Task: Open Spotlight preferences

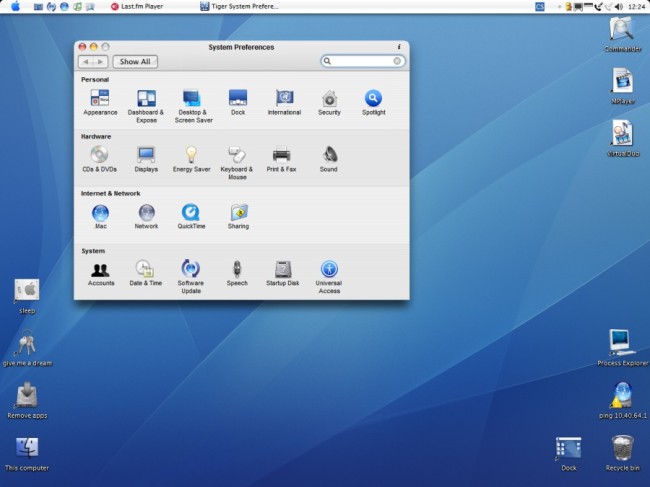Action: pyautogui.click(x=374, y=103)
